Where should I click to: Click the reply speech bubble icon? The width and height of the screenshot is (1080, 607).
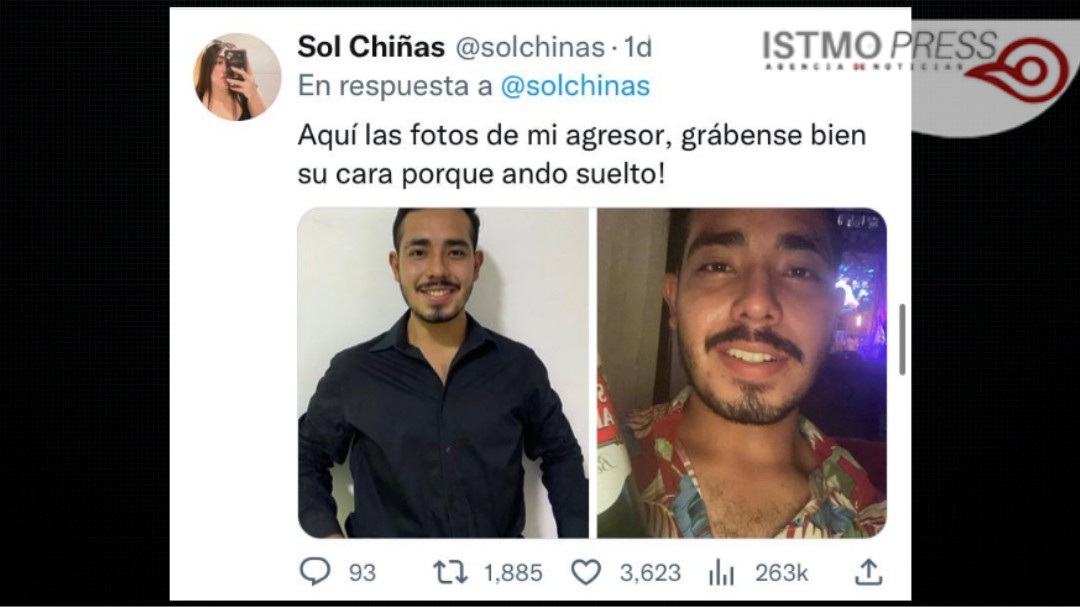315,572
